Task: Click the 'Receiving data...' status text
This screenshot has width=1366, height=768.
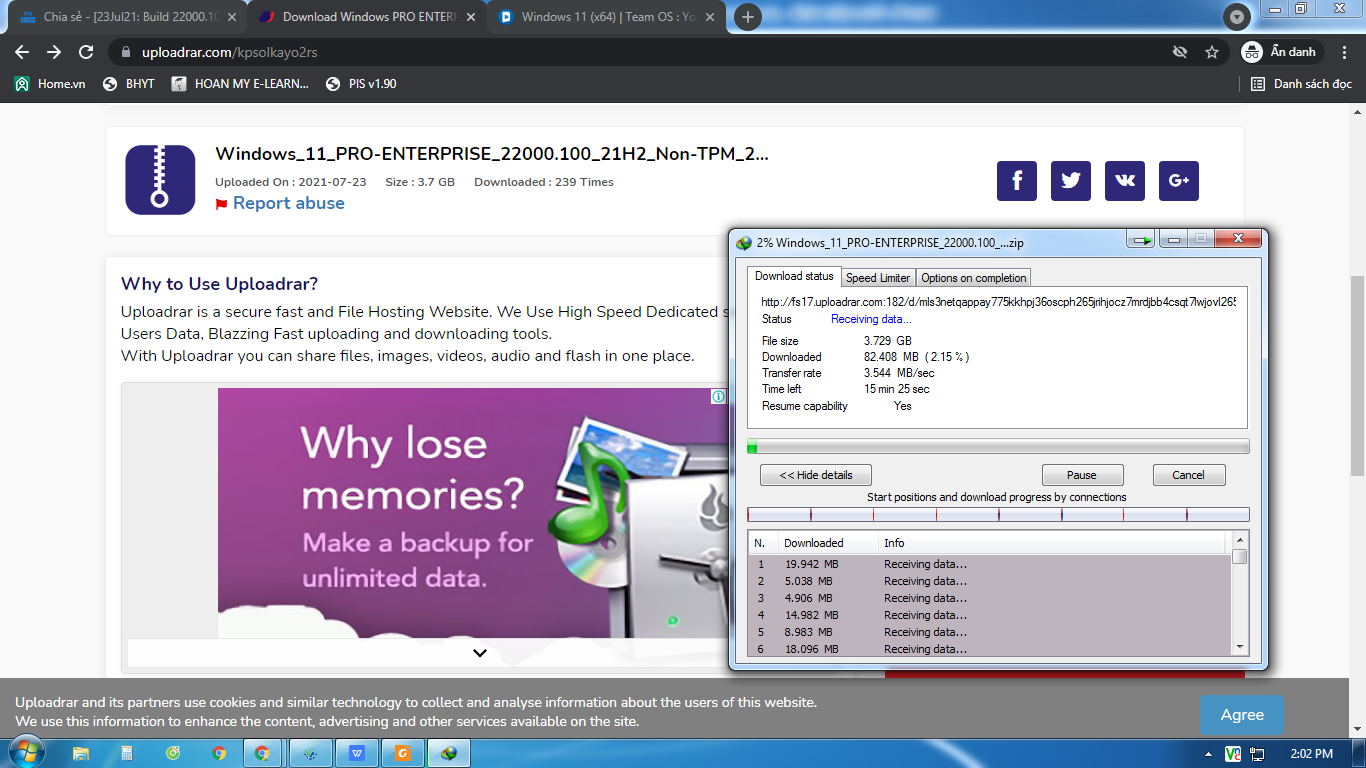Action: (871, 319)
